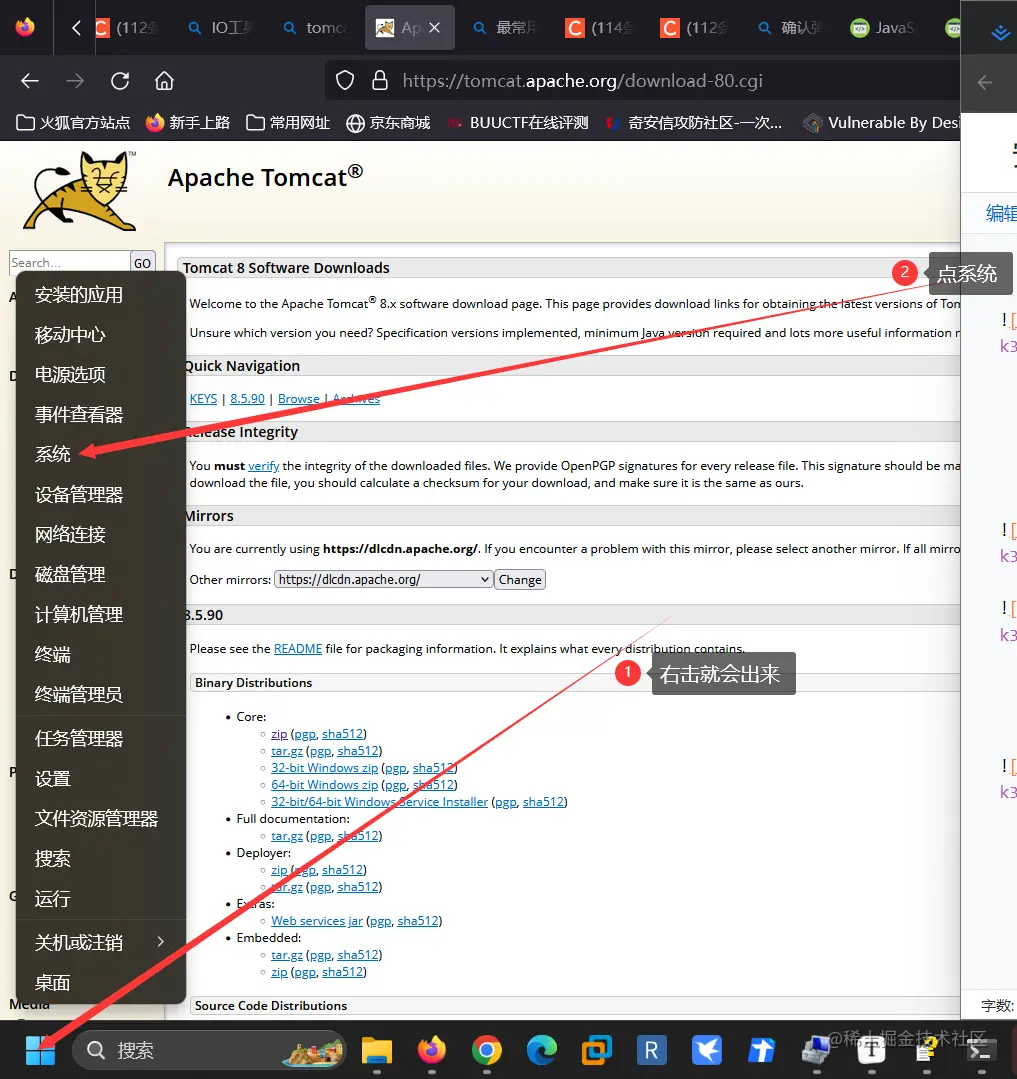The height and width of the screenshot is (1079, 1017).
Task: Switch to the '(114' CSDN tab
Action: (x=600, y=28)
